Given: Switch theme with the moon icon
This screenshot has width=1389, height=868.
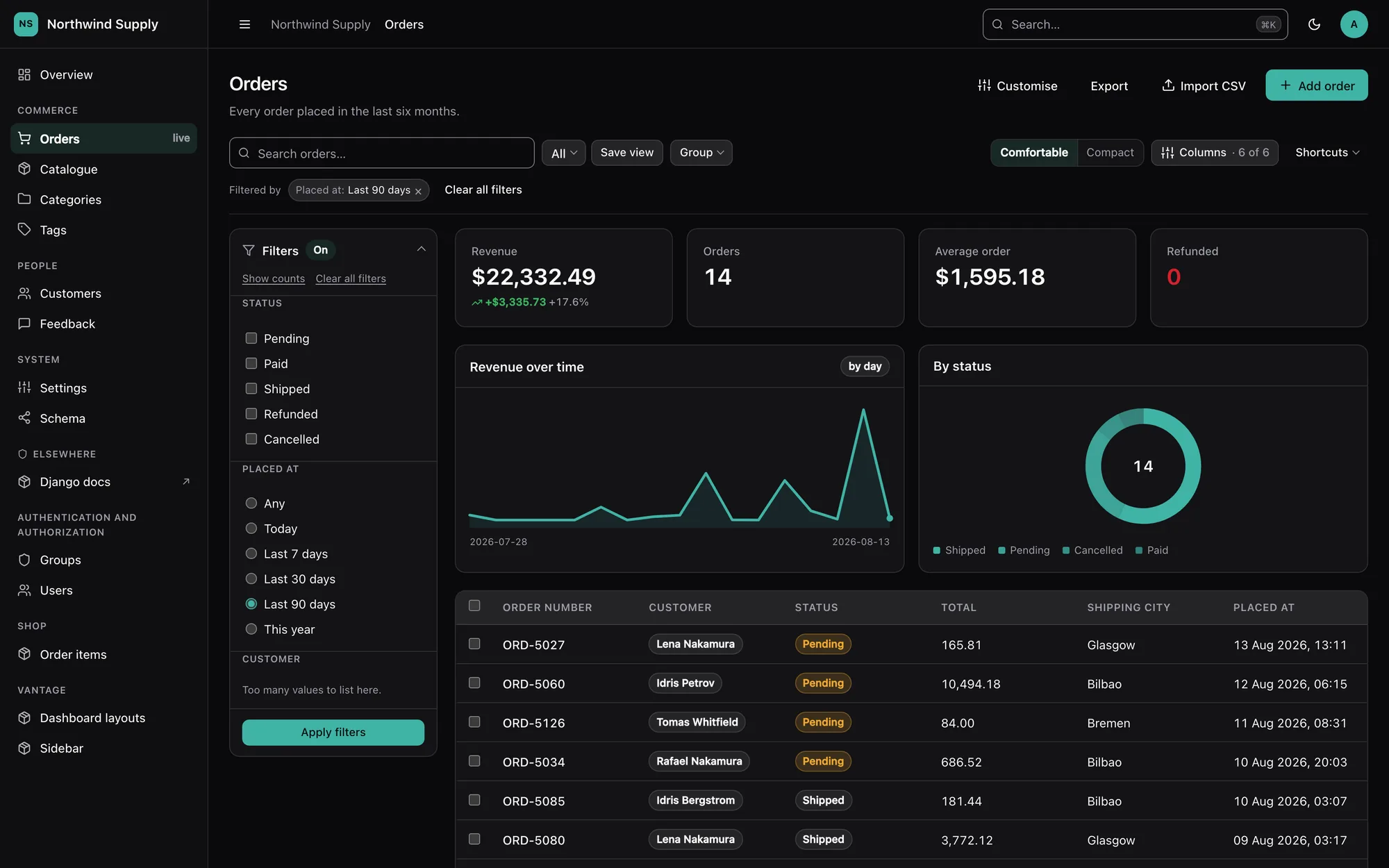Looking at the screenshot, I should click(x=1314, y=24).
